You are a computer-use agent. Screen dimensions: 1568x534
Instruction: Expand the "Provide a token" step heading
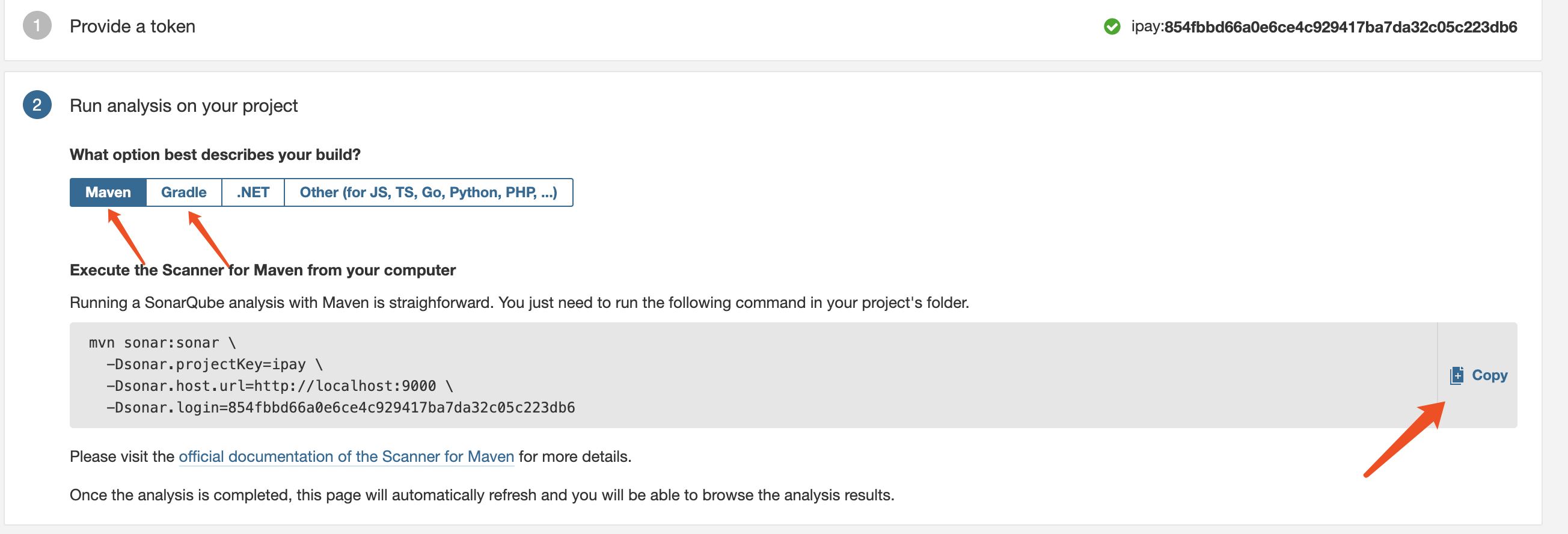pos(132,26)
